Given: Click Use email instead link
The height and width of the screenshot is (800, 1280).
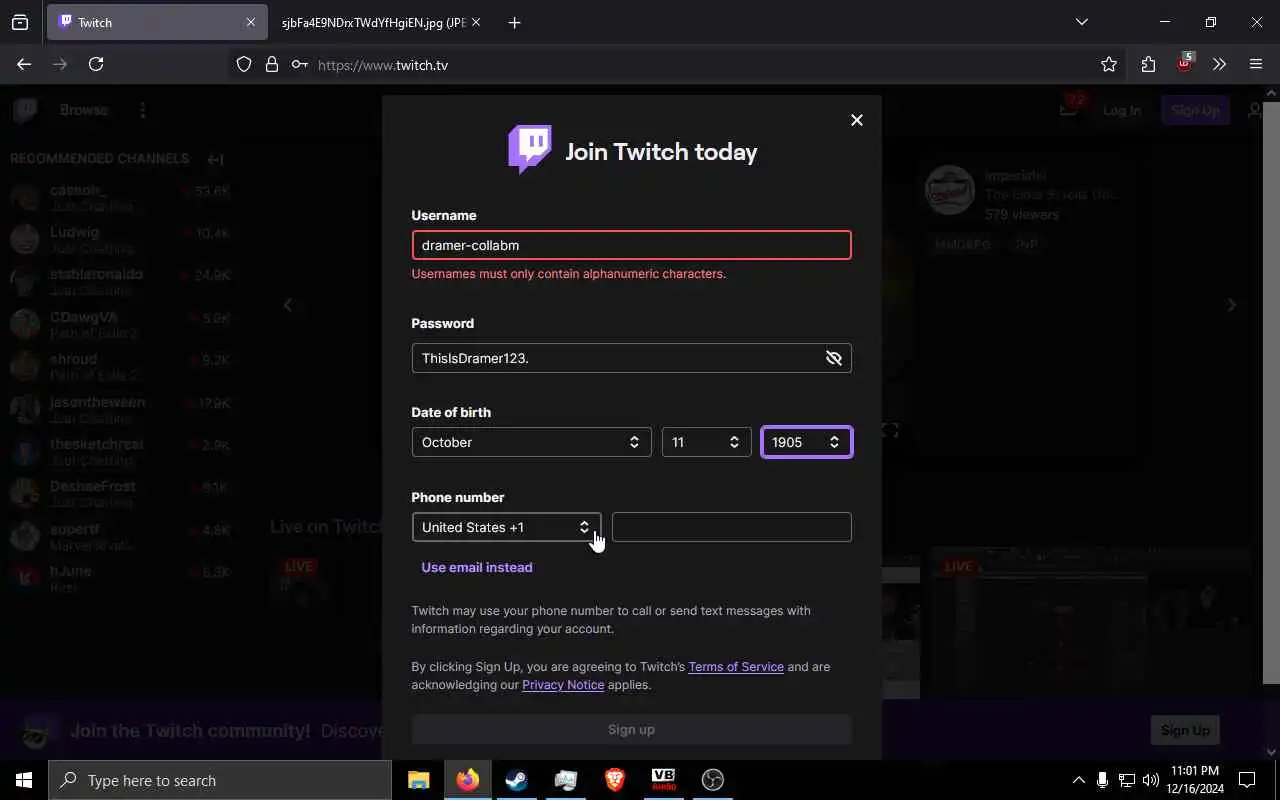Looking at the screenshot, I should (477, 567).
